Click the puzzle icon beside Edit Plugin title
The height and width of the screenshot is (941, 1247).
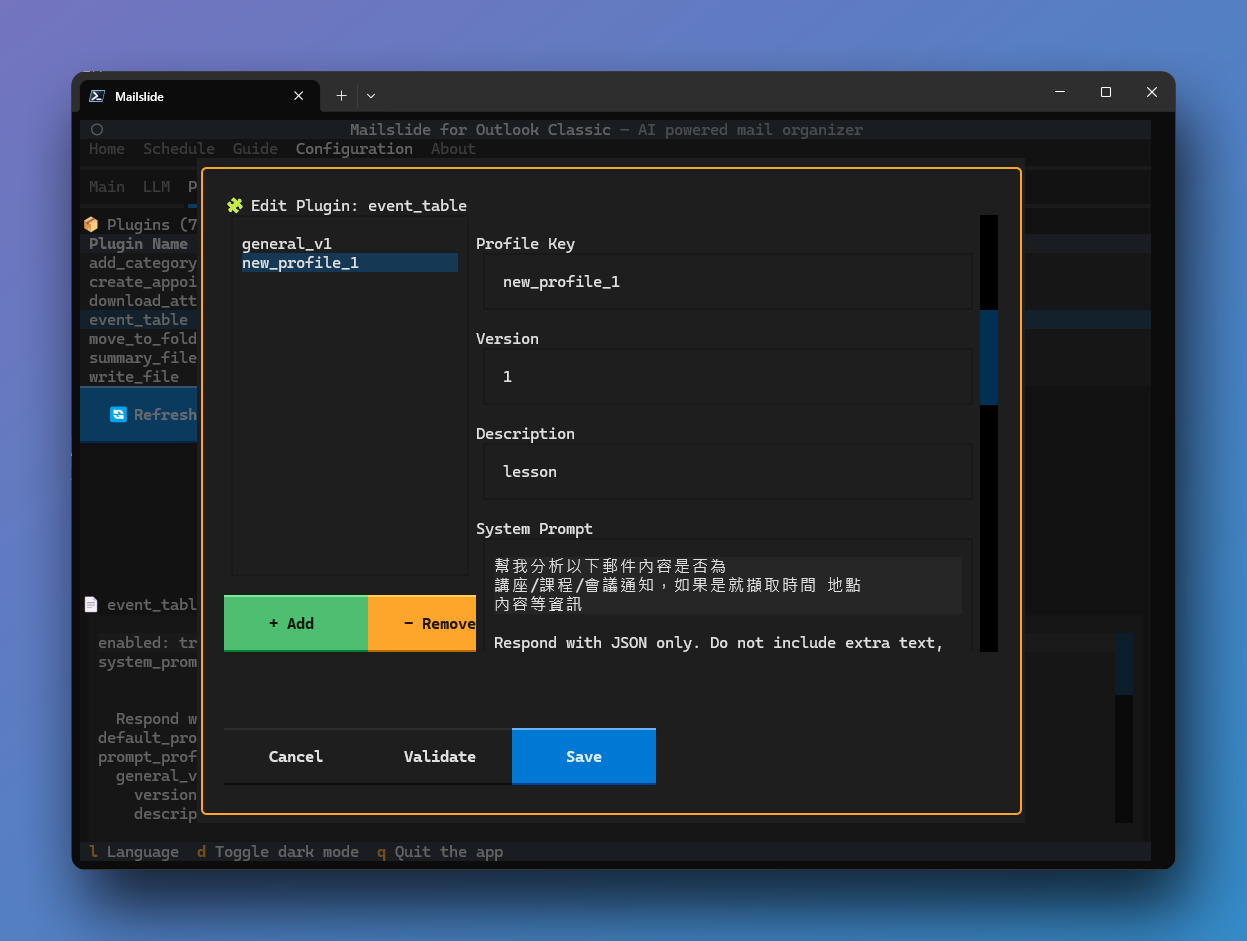tap(235, 205)
